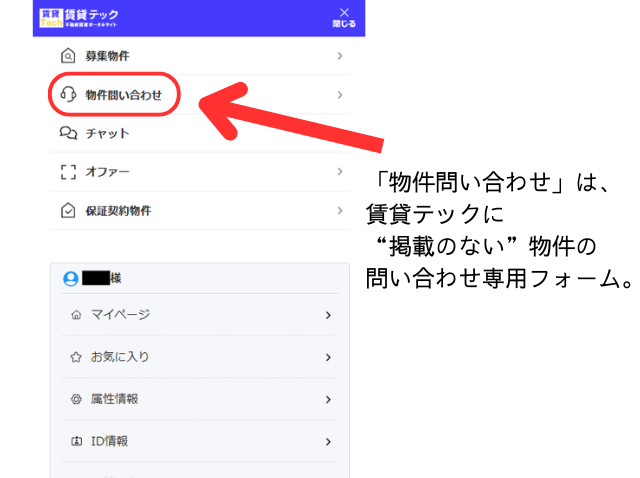Expand 募集物件 via its chevron arrow
The width and height of the screenshot is (640, 478).
340,56
